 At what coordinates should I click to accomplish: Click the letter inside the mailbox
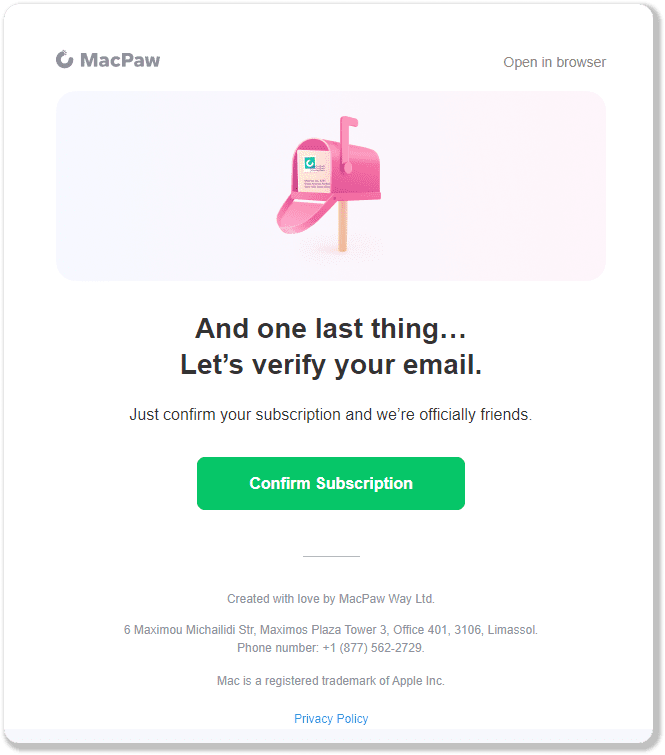pyautogui.click(x=320, y=171)
